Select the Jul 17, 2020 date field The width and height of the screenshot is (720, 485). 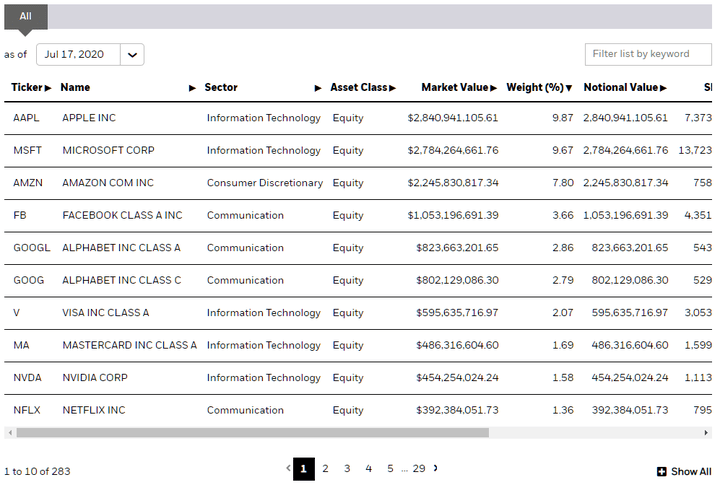(x=79, y=55)
